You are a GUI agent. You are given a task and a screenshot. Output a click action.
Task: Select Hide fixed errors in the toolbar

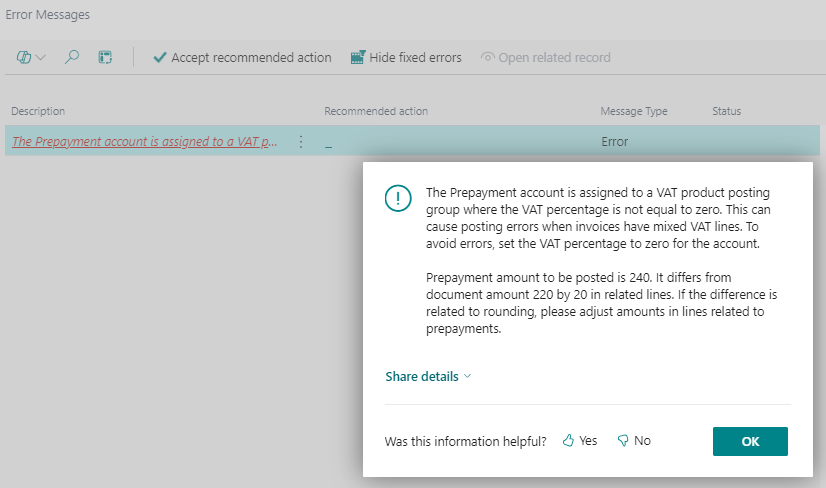406,58
